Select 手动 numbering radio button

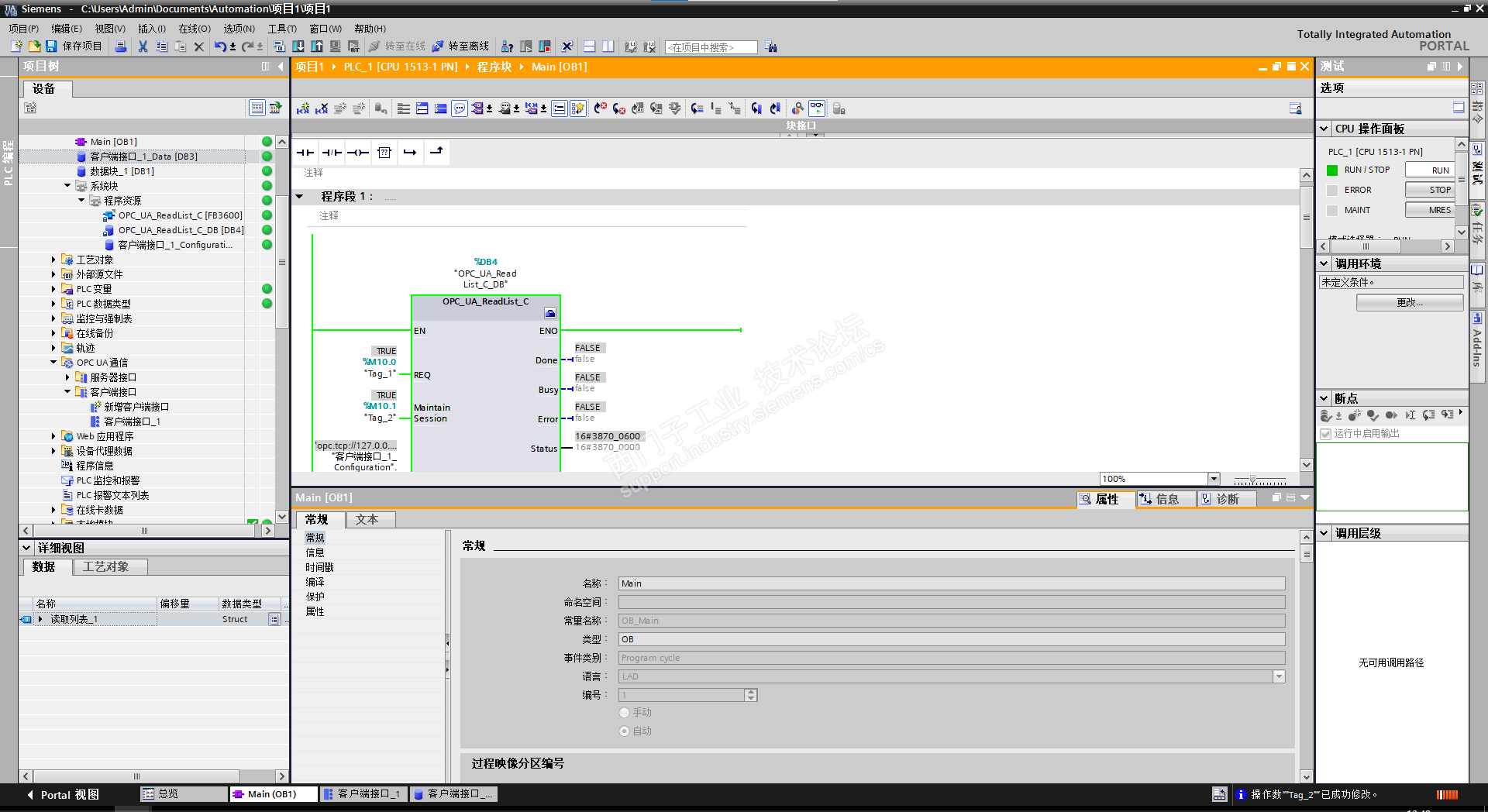[x=625, y=713]
